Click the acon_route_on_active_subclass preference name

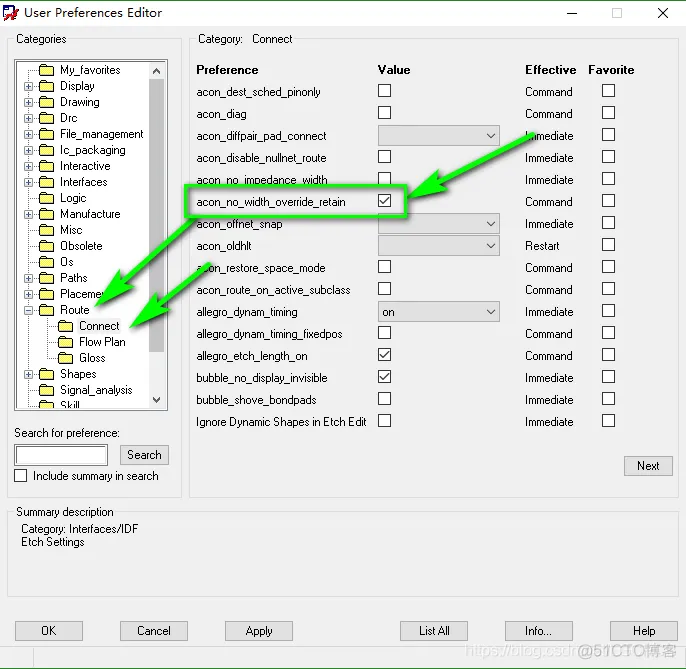pos(273,290)
